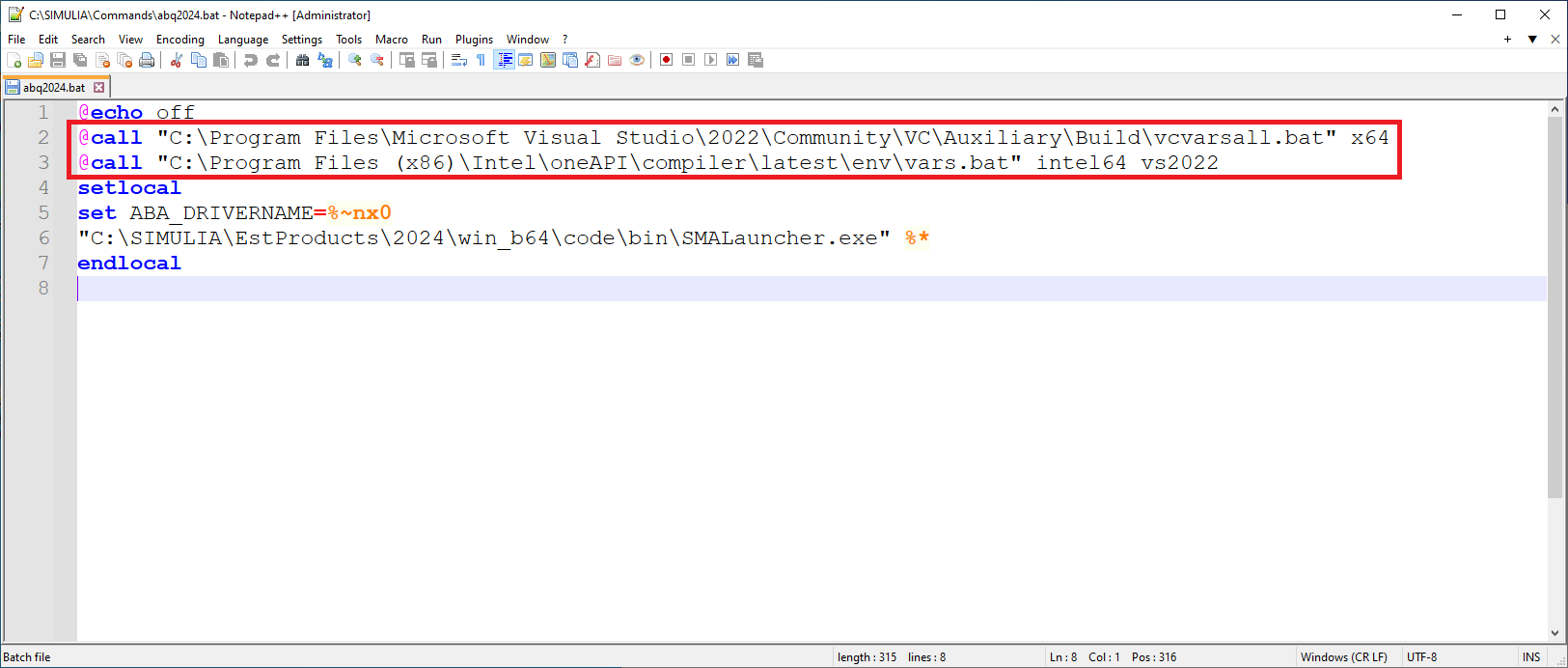1568x668 pixels.
Task: Toggle the indent guide button
Action: click(505, 60)
